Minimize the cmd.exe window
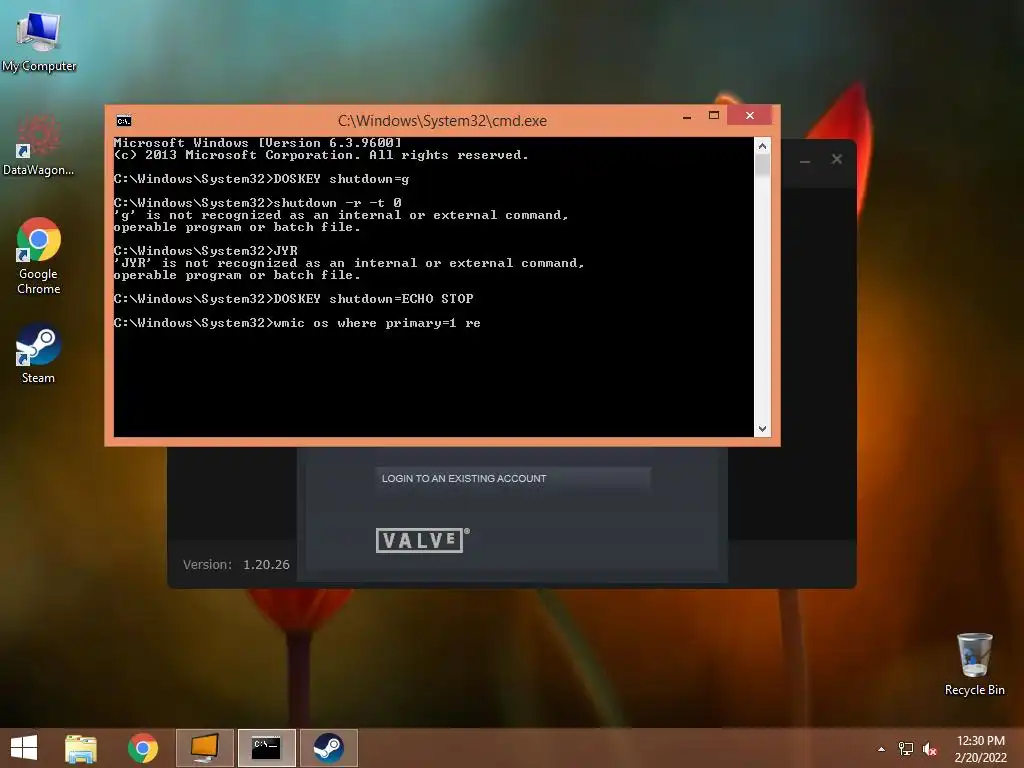 [x=687, y=117]
